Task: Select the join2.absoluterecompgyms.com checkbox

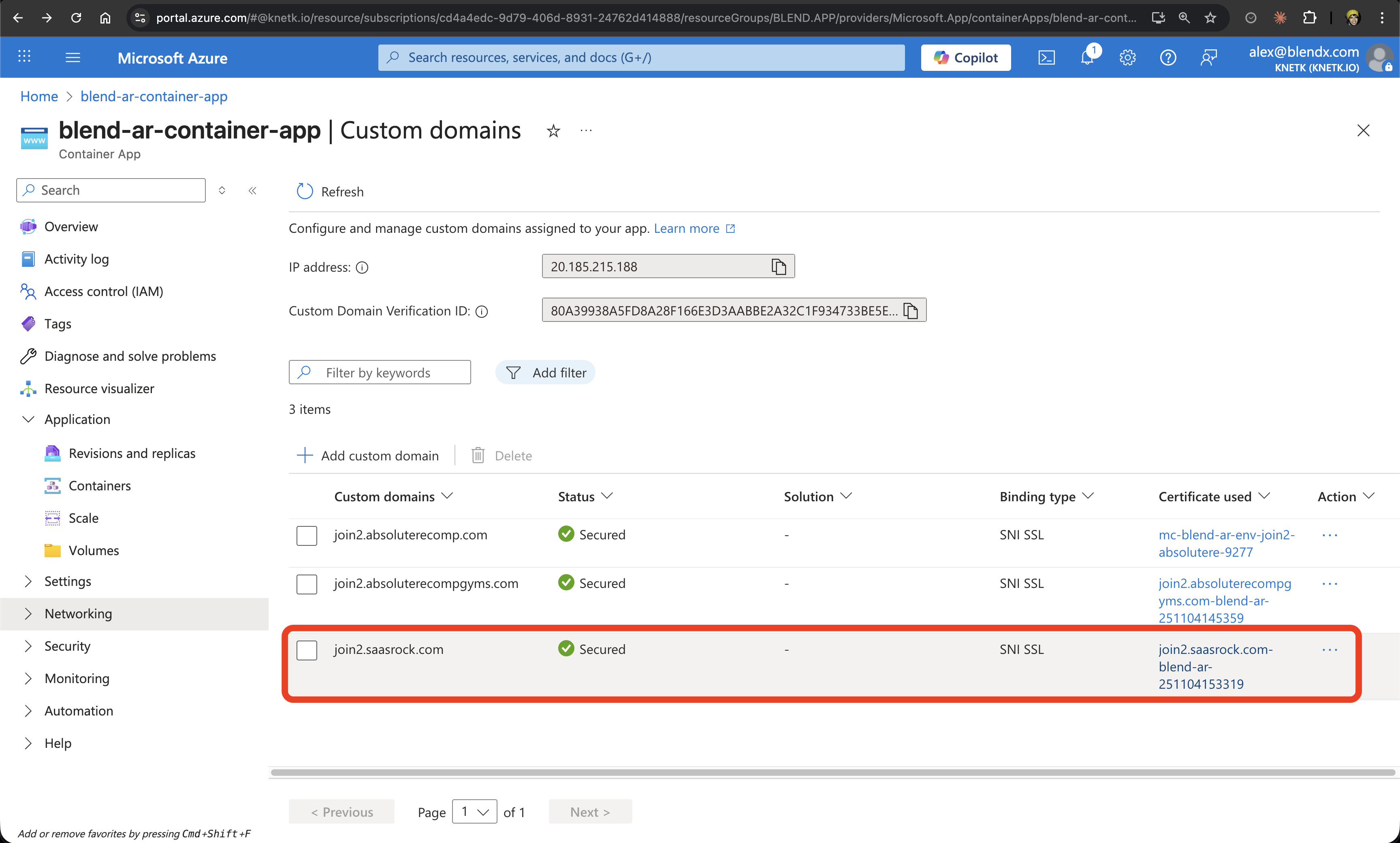Action: click(x=307, y=584)
